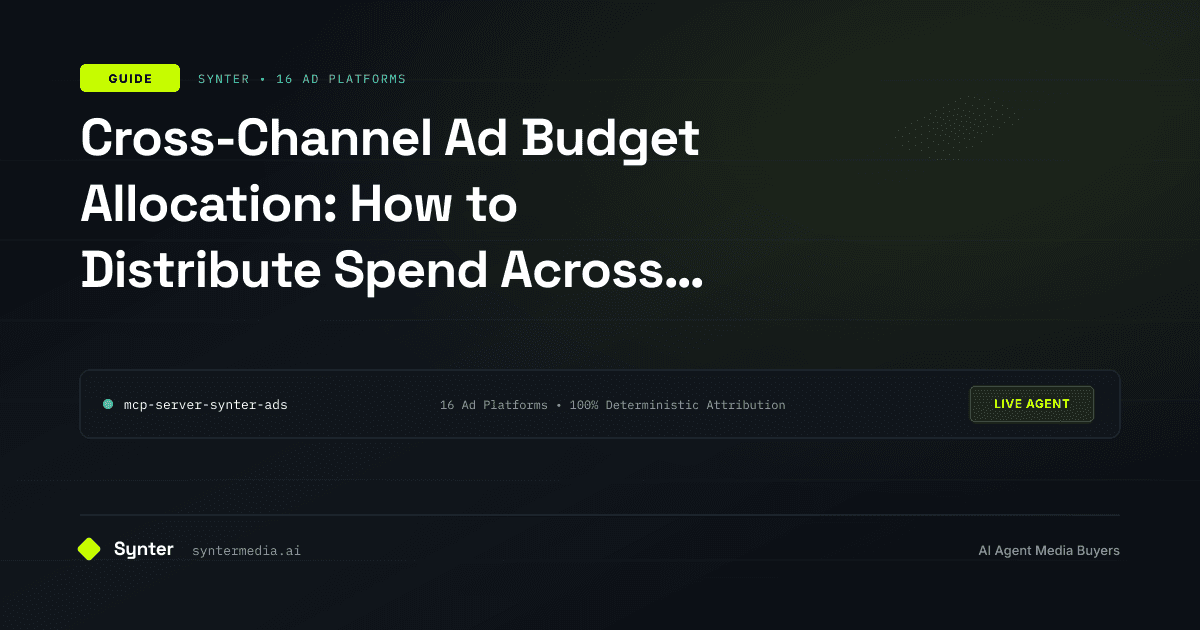Click "16 Ad Platforms • 100% Deterministic Attribution" text

pos(613,405)
